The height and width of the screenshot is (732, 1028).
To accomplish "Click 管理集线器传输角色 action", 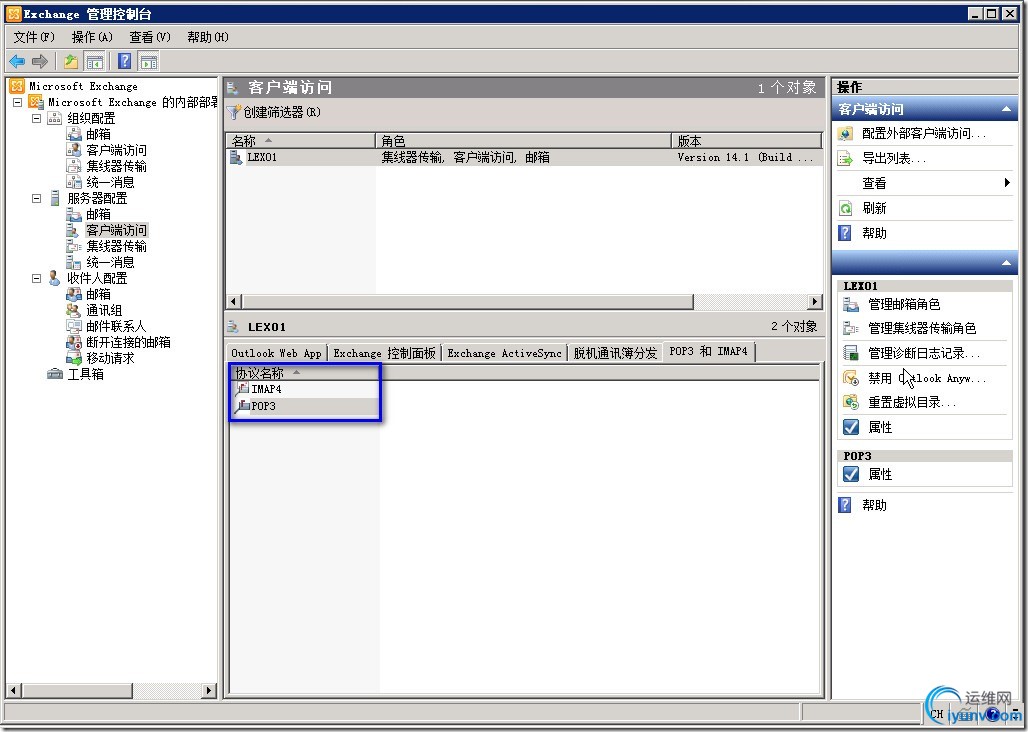I will tap(922, 328).
